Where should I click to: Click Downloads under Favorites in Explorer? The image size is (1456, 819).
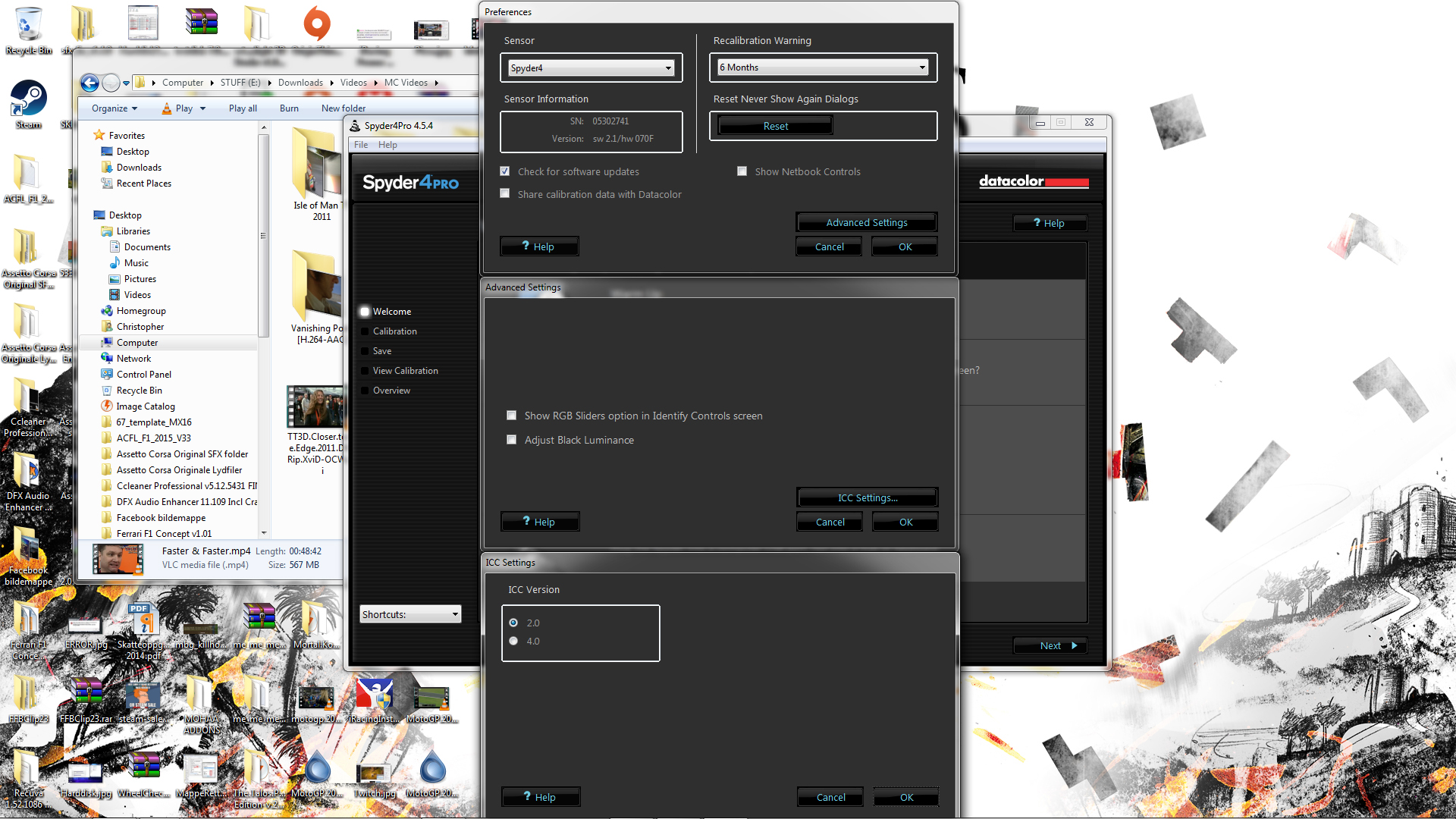tap(139, 168)
